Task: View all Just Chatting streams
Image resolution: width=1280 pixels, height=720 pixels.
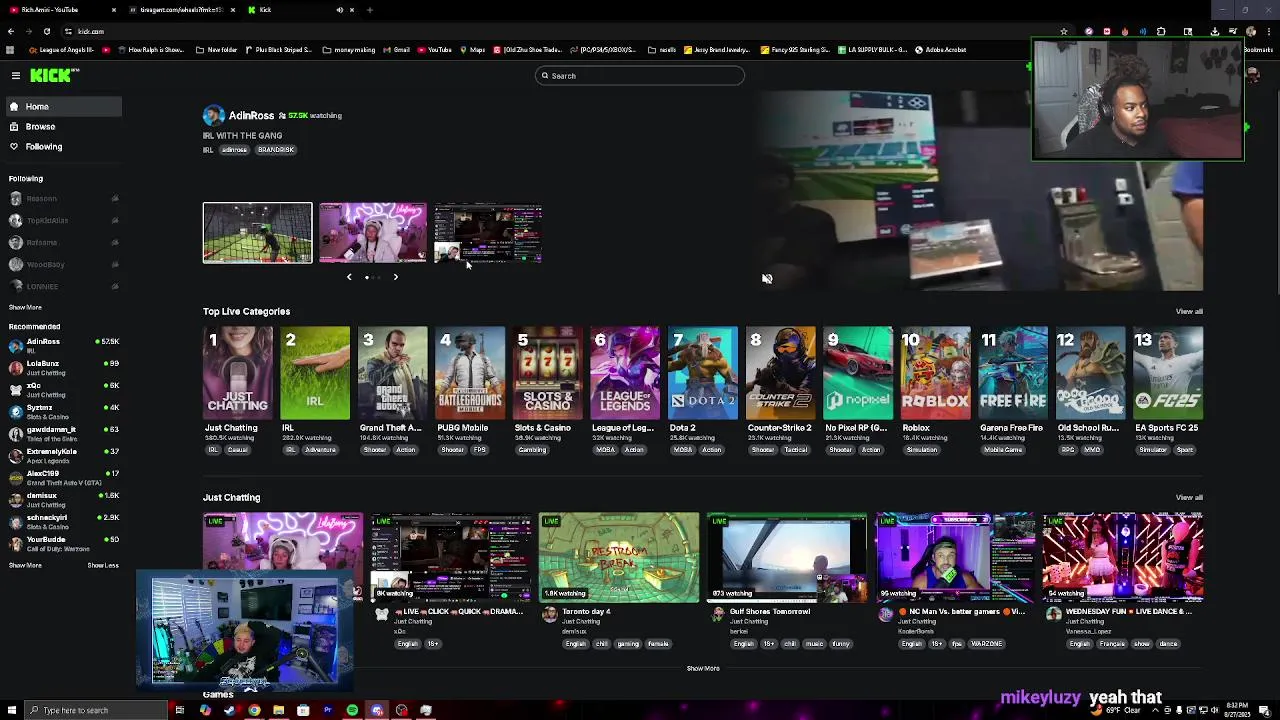Action: click(x=1189, y=497)
